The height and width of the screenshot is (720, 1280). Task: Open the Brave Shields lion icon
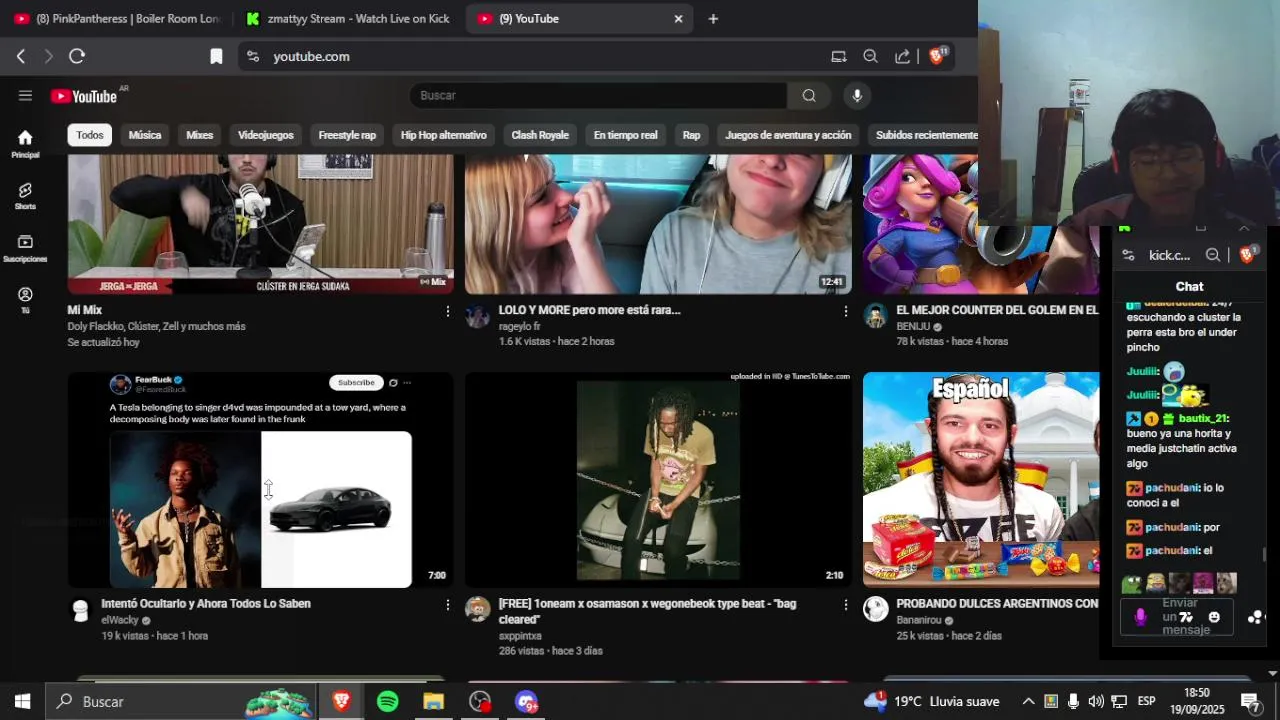(x=937, y=56)
